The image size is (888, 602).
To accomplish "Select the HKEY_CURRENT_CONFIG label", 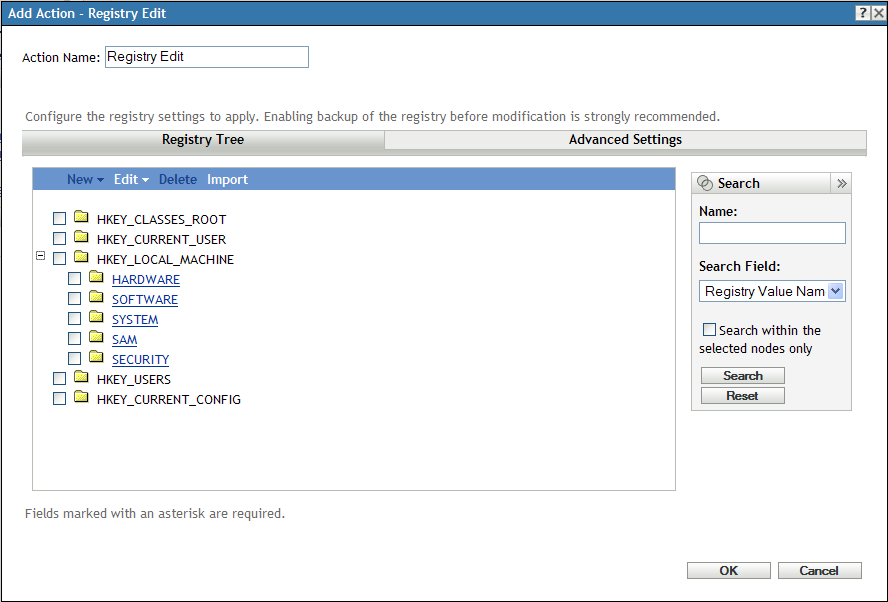I will pos(169,399).
